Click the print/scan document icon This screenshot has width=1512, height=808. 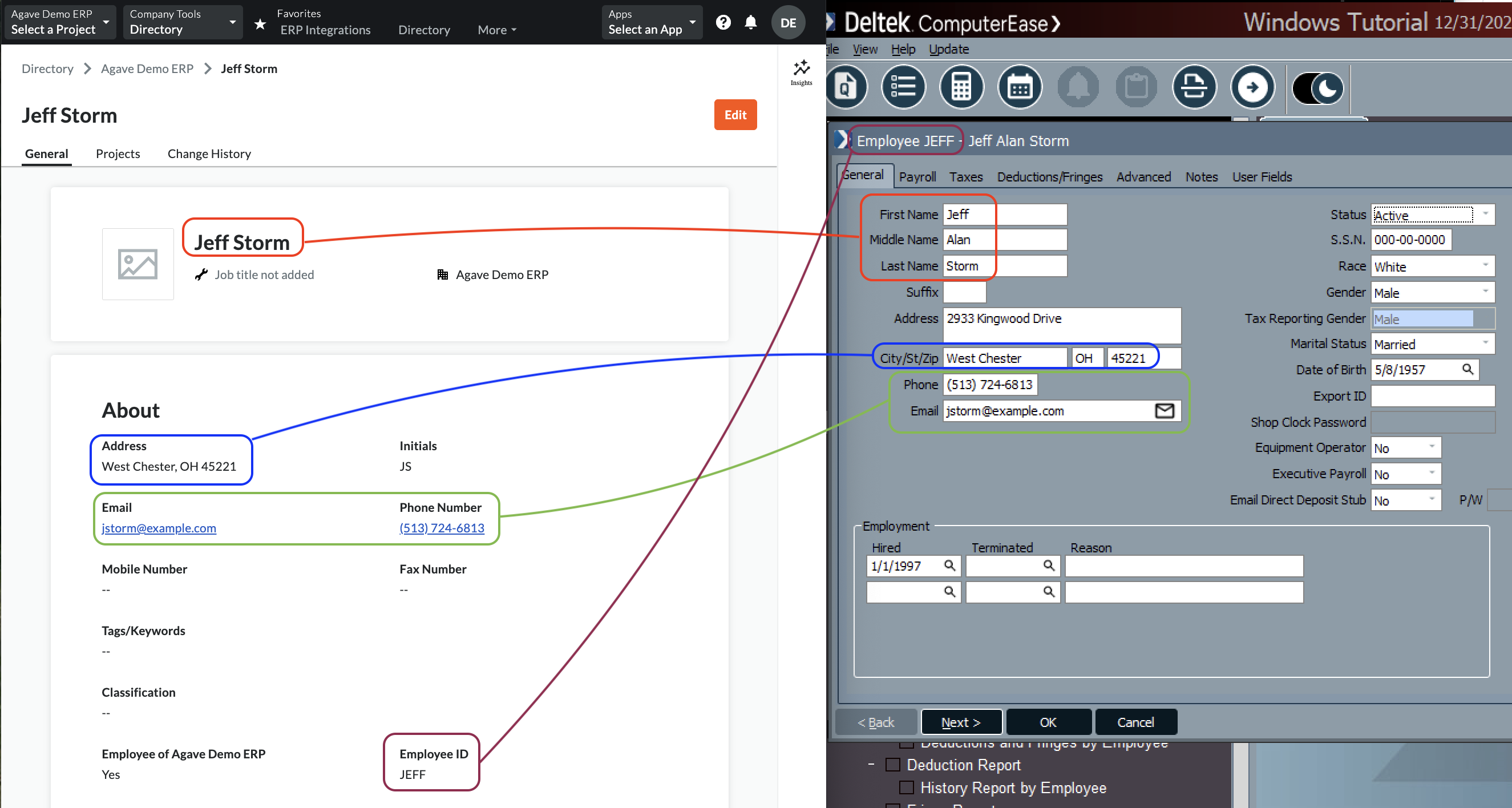pos(1194,86)
